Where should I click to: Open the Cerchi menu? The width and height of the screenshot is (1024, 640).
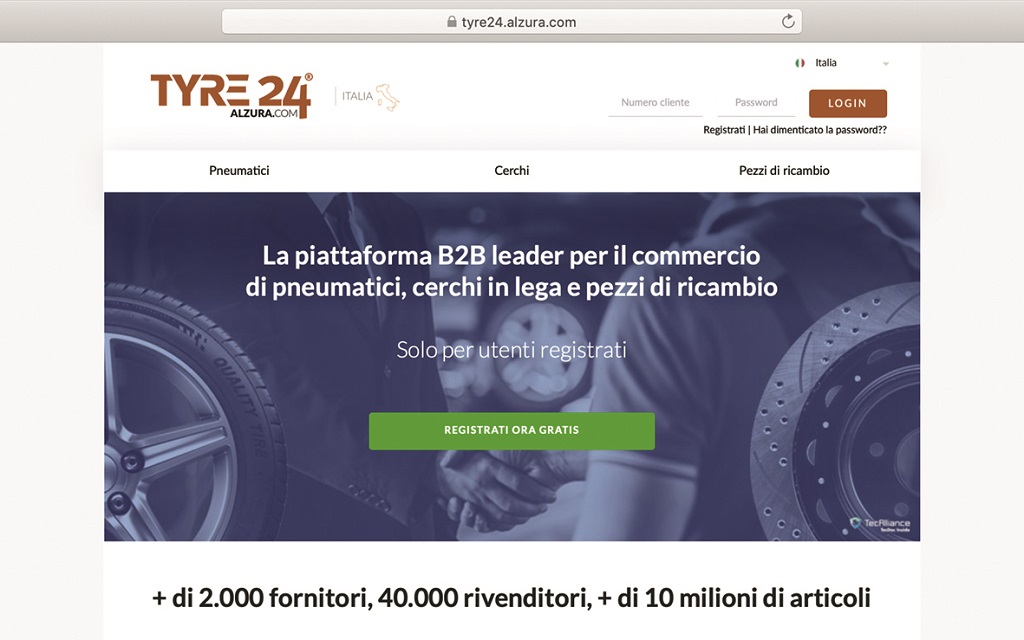(511, 170)
